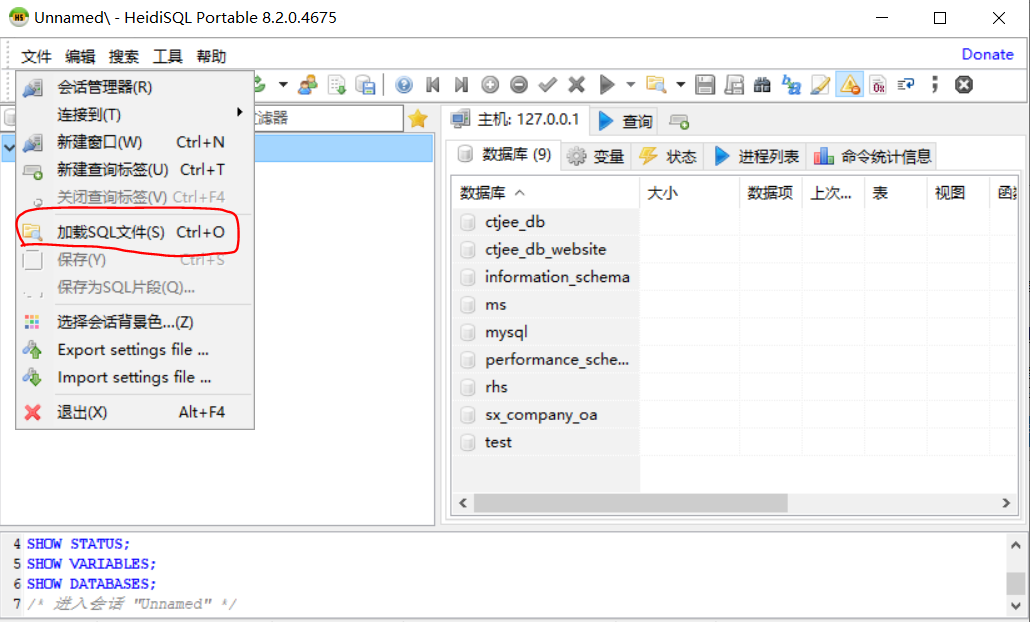1030x622 pixels.
Task: Jump to last row toolbar icon
Action: tap(461, 85)
